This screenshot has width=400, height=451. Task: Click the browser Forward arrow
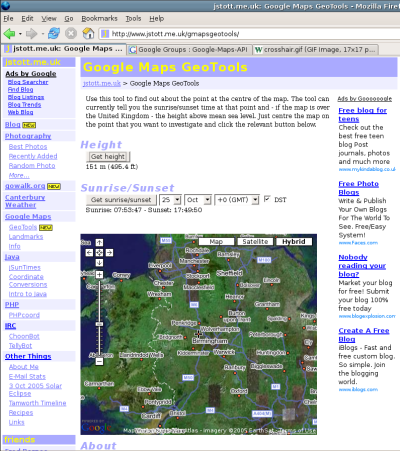click(x=31, y=33)
